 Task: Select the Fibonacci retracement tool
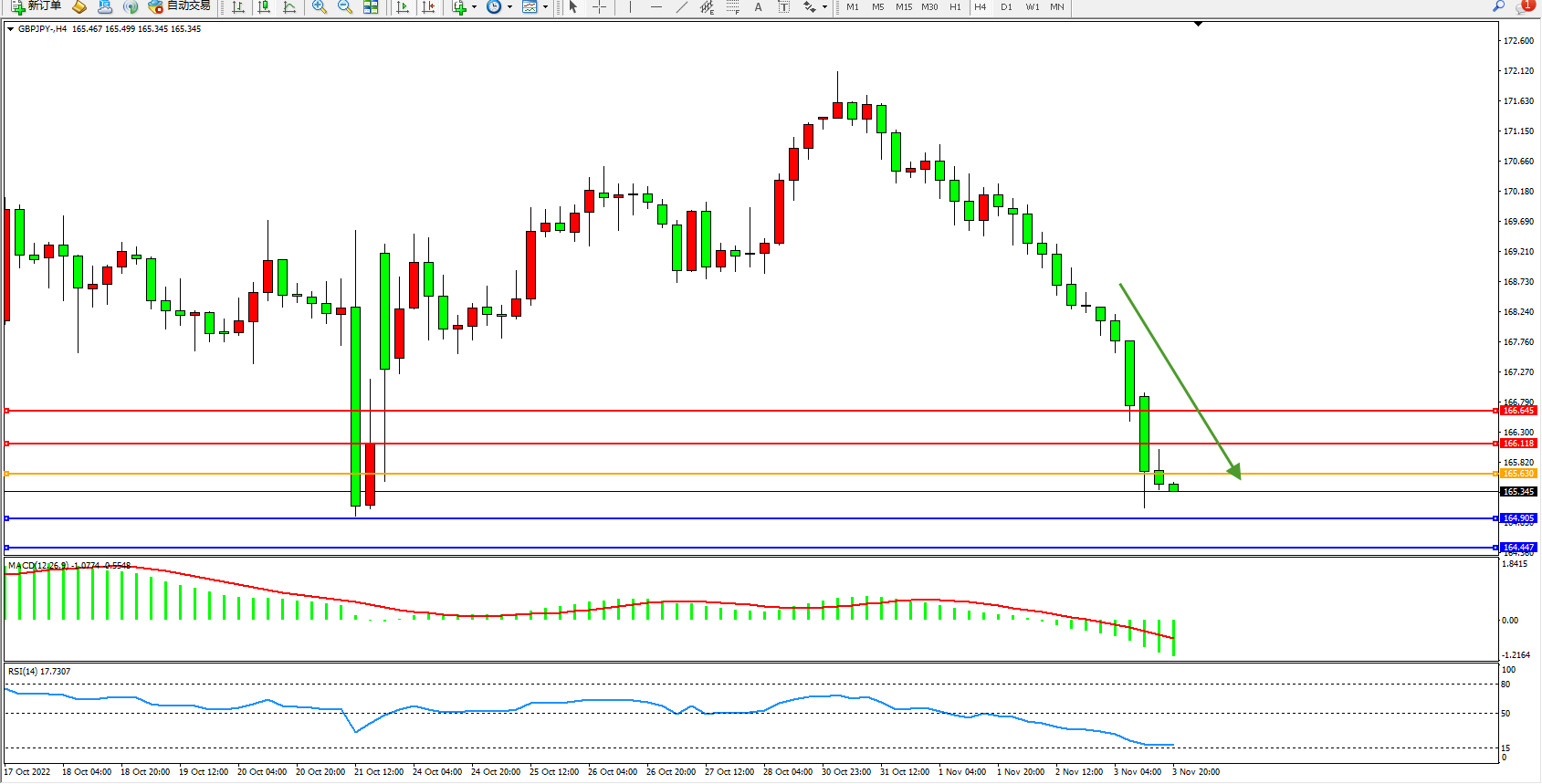tap(732, 7)
